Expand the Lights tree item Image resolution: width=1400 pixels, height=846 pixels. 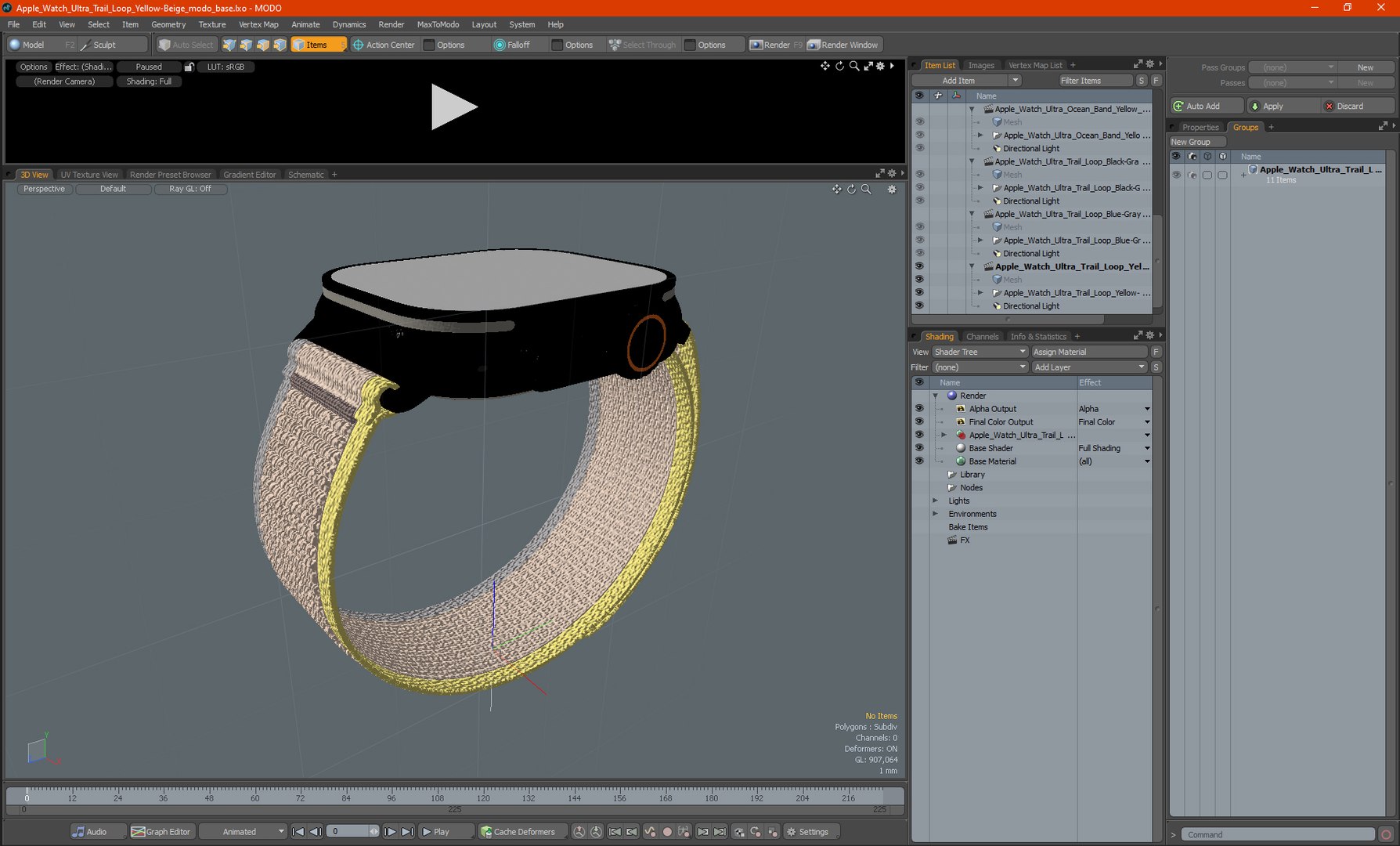[x=935, y=501]
